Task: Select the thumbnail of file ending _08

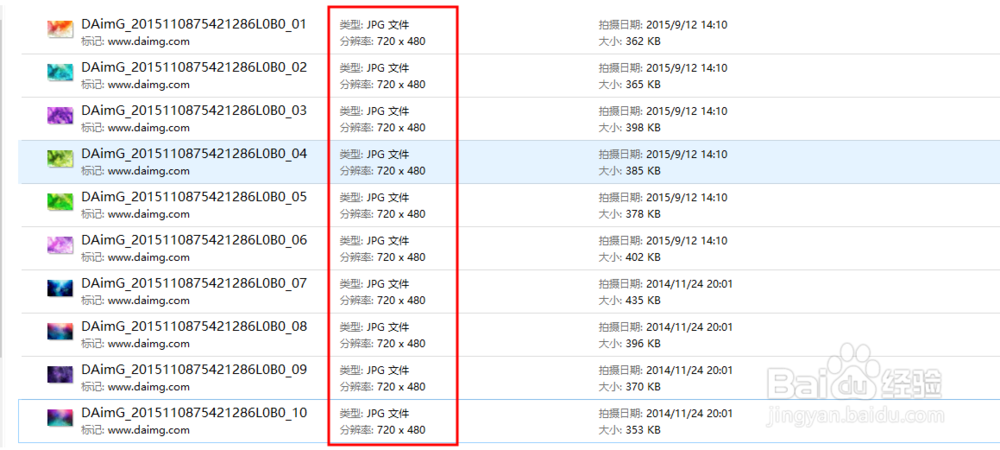Action: click(x=61, y=331)
